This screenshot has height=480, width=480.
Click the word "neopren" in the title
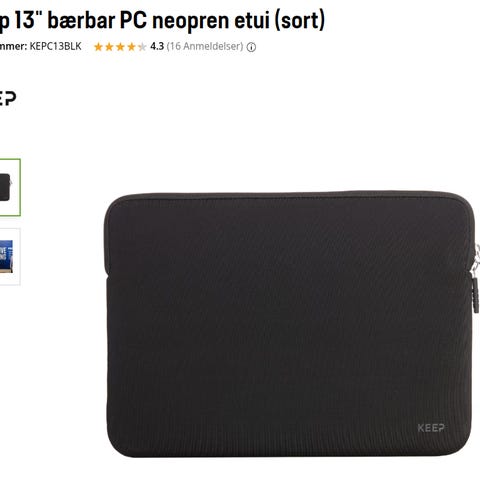coord(190,22)
